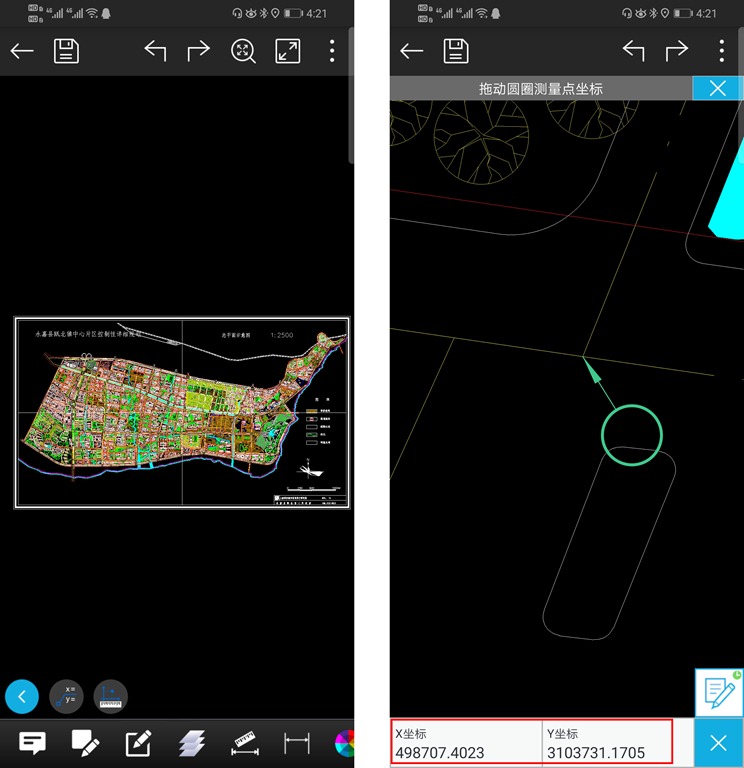
Task: Select the coordinate ruler measure tool
Action: click(x=111, y=696)
